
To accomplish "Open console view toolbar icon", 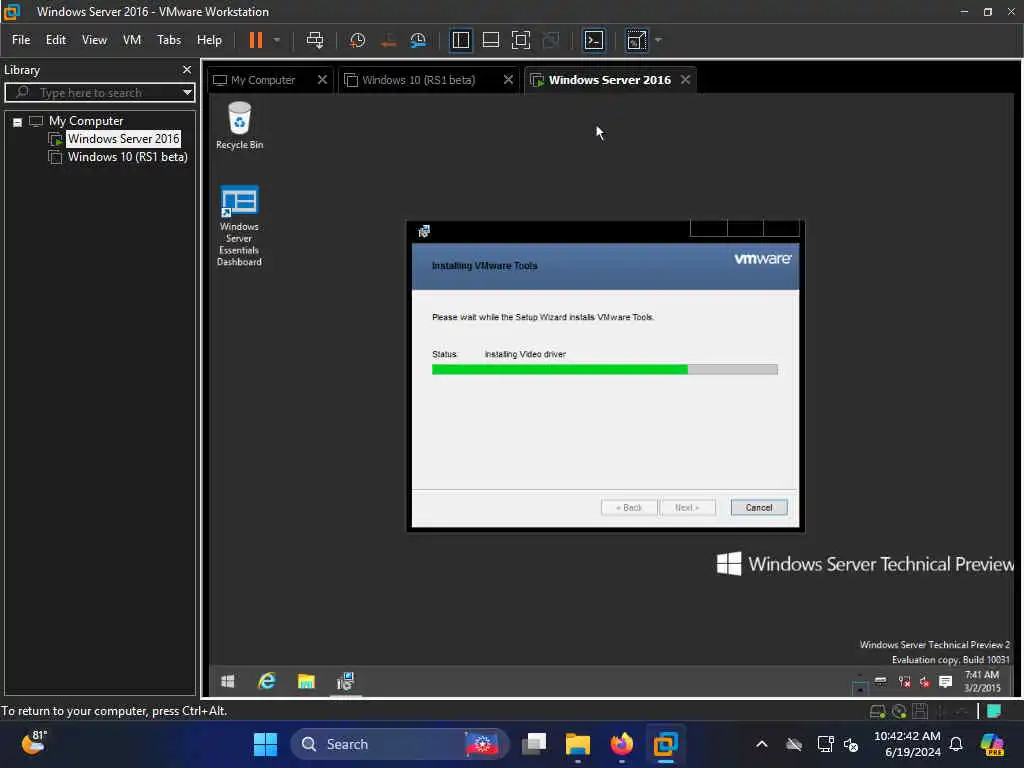I will point(594,40).
